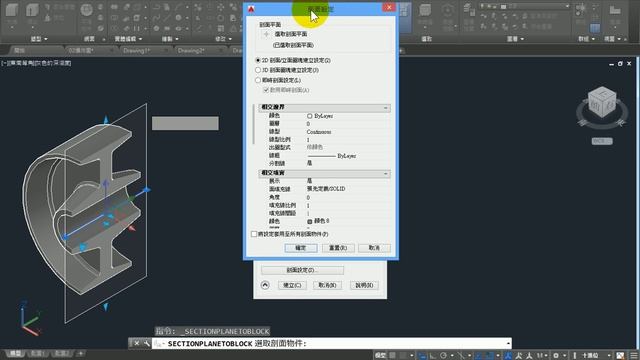Click the Extrude tool icon in ribbon

tap(32, 10)
